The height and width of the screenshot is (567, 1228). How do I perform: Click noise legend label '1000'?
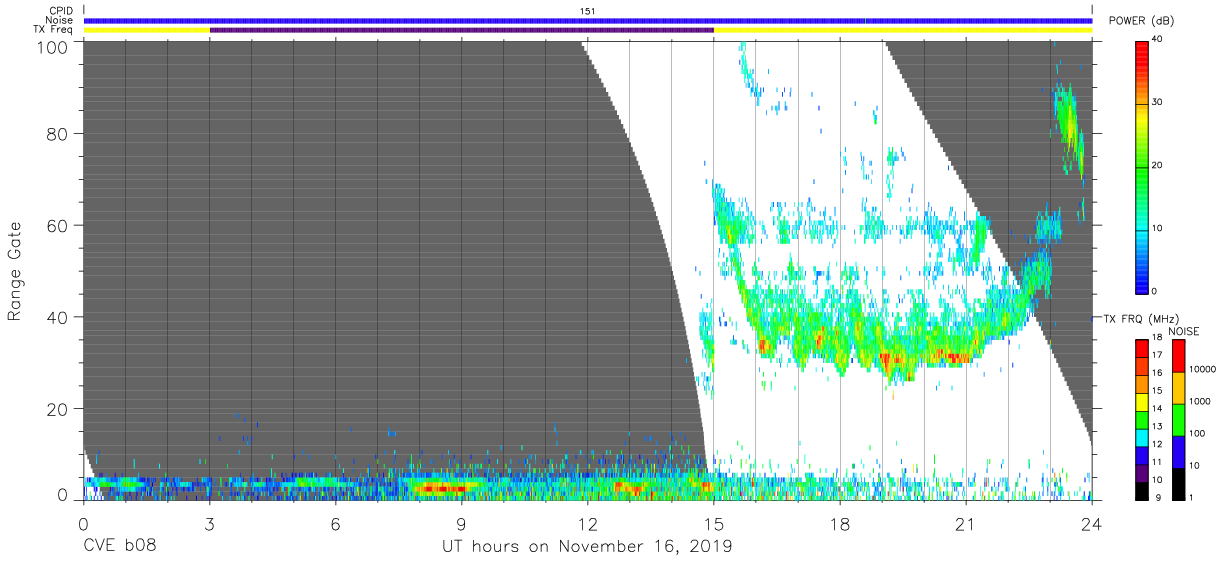(x=1199, y=401)
